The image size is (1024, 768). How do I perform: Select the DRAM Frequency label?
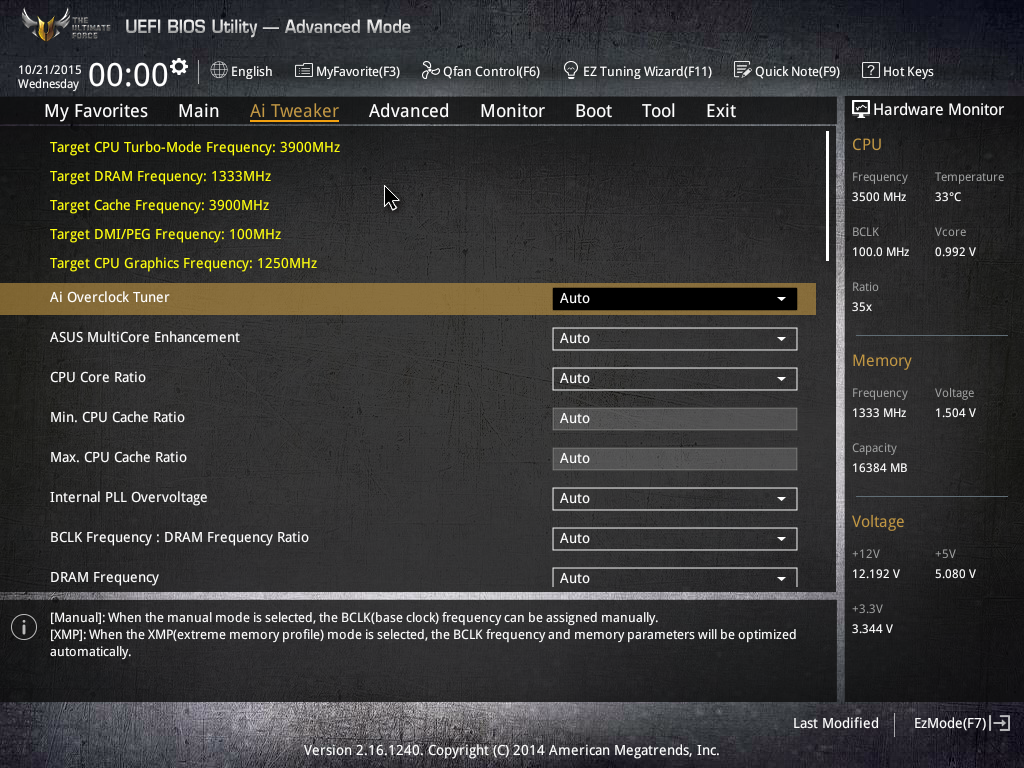(104, 577)
